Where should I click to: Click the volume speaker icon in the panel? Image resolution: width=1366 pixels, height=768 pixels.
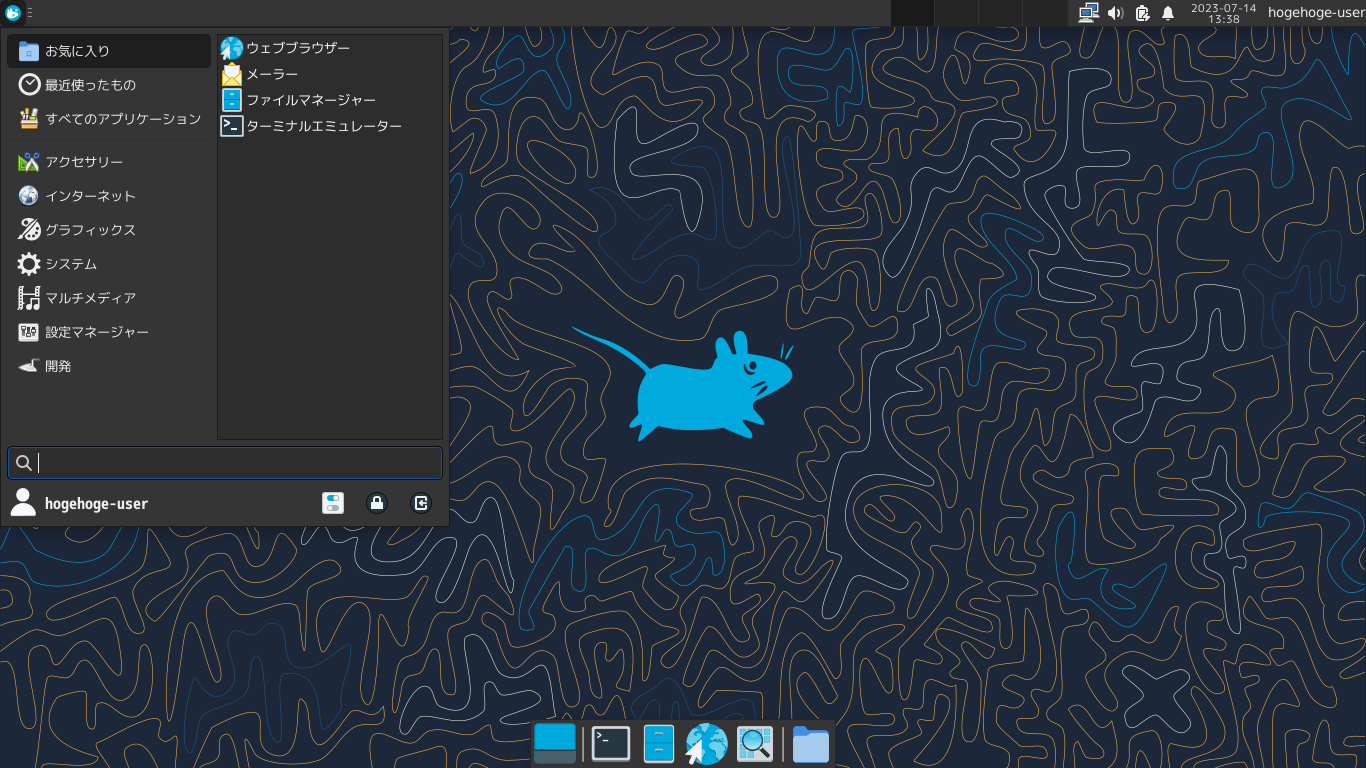pos(1116,13)
